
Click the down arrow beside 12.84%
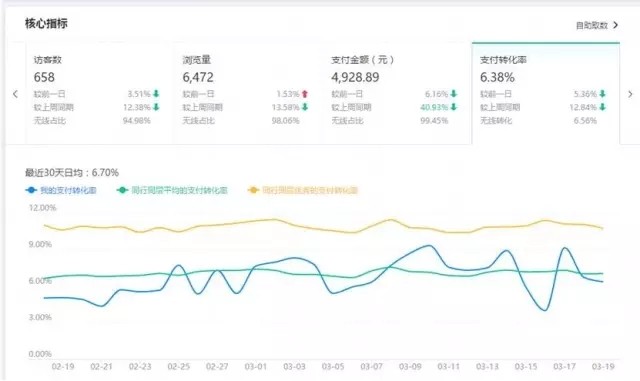tap(602, 107)
